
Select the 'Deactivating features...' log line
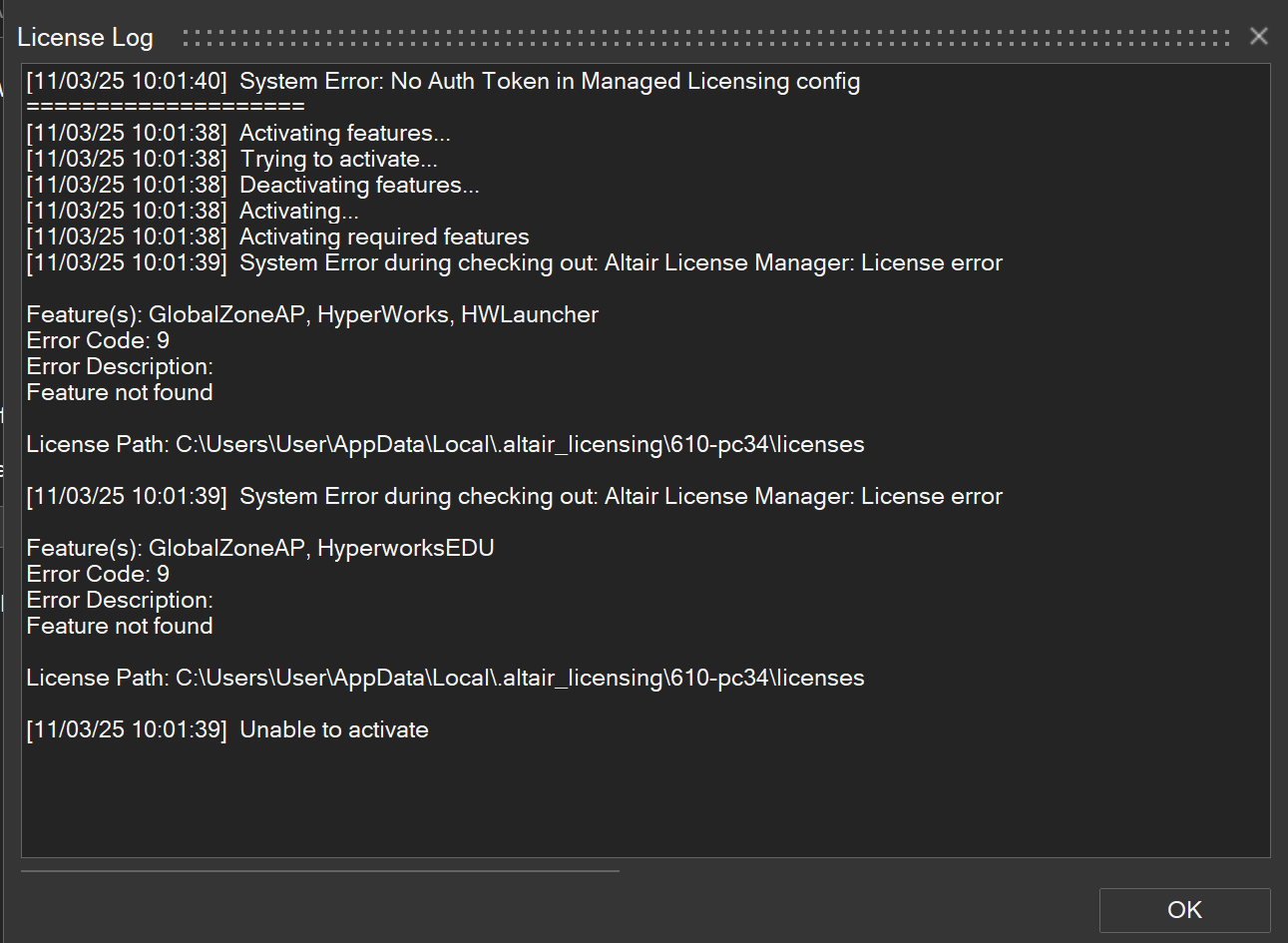pos(253,185)
